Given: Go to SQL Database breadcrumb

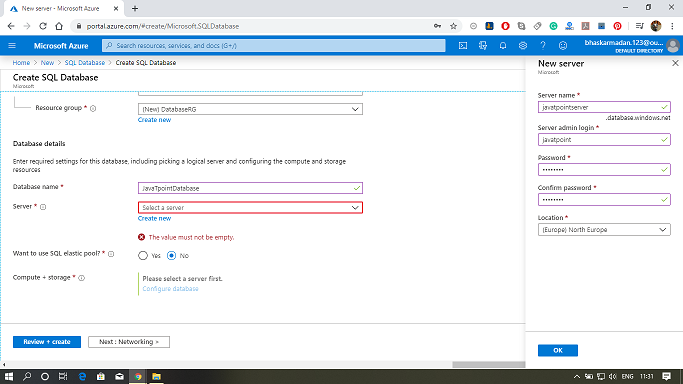Looking at the screenshot, I should pyautogui.click(x=85, y=63).
